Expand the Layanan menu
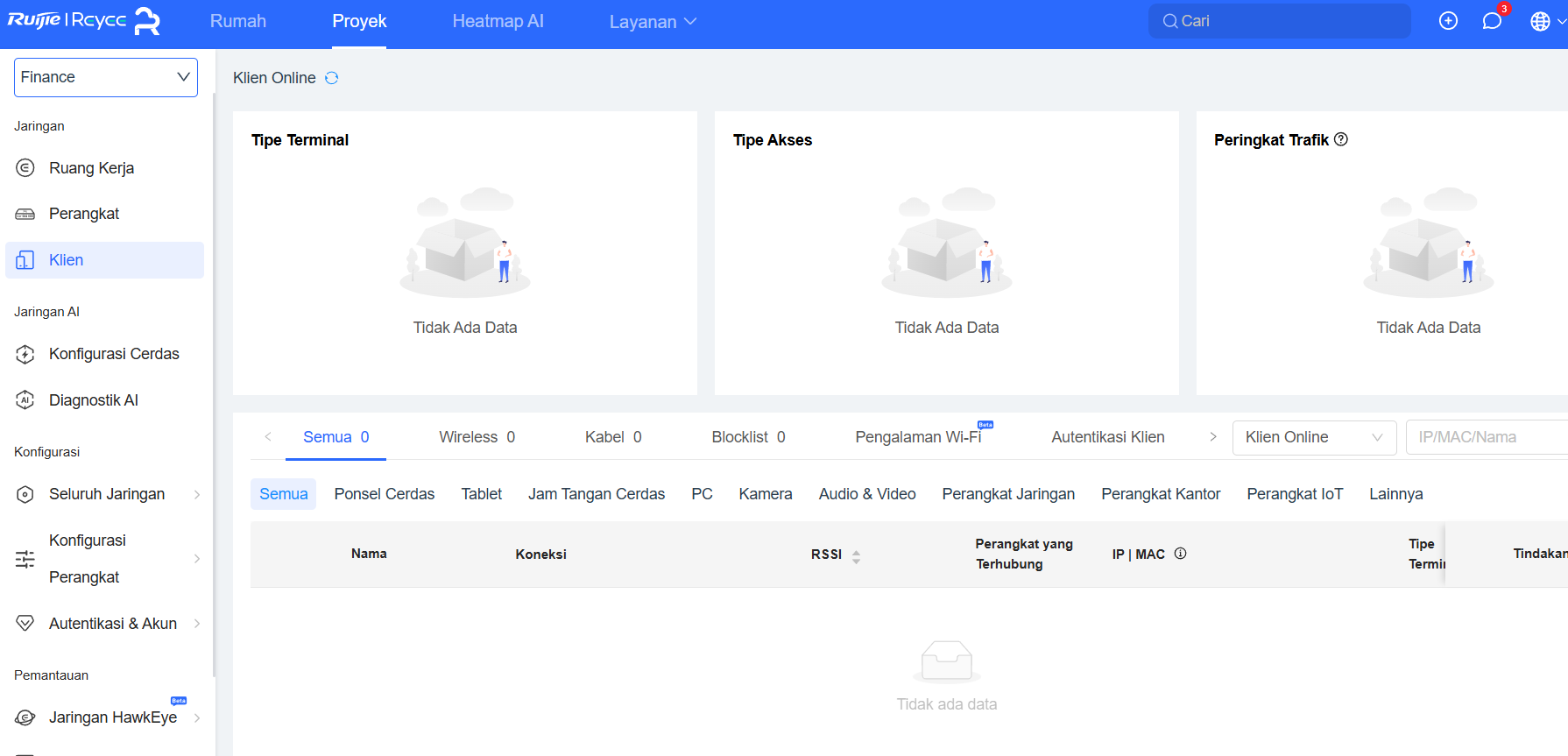Viewport: 1568px width, 756px height. point(653,22)
